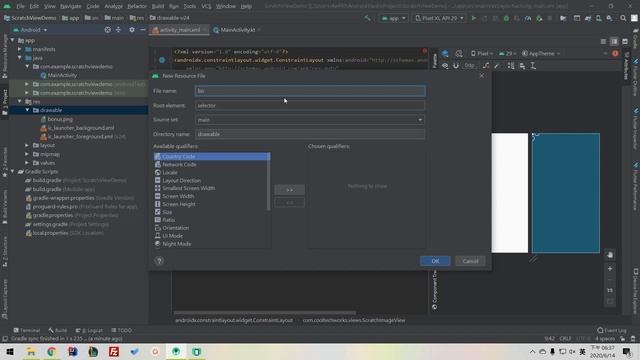Click the infer constraints wand icon

click(496, 66)
